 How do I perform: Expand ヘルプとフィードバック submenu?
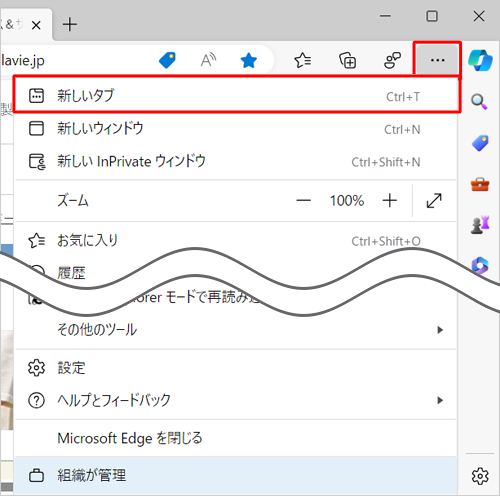tap(236, 400)
